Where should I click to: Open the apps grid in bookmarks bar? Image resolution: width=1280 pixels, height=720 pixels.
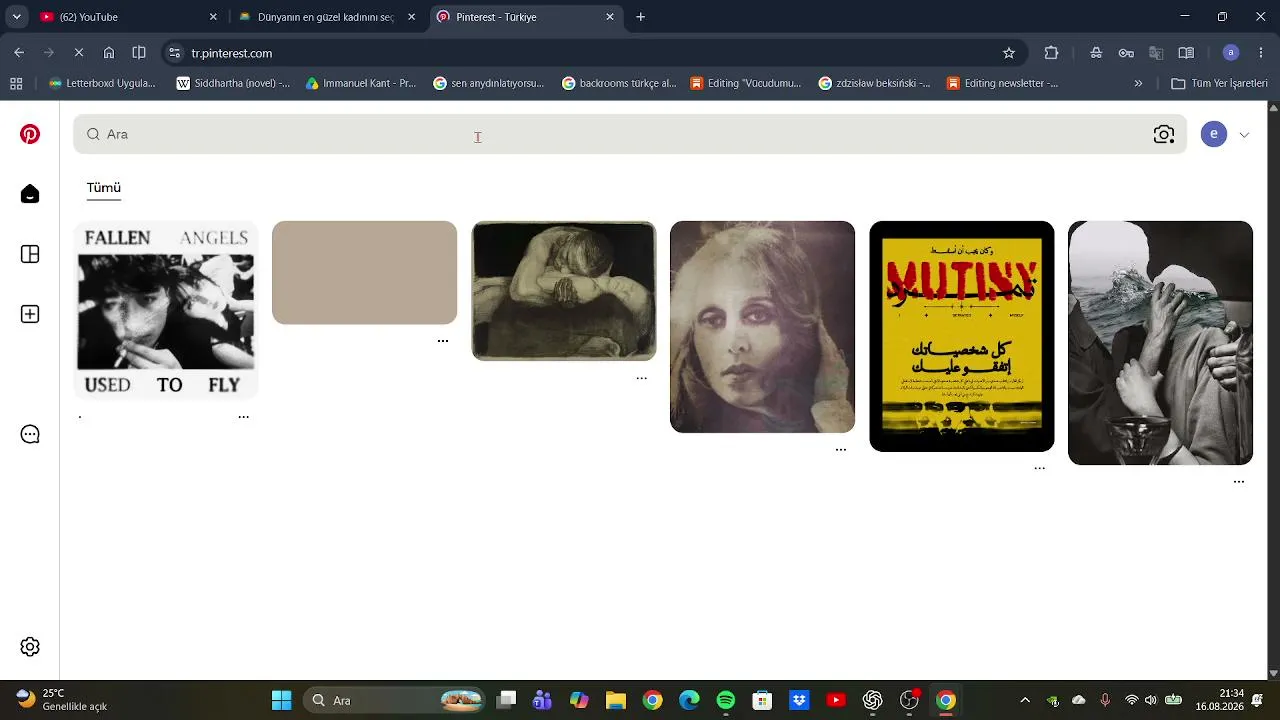point(16,84)
